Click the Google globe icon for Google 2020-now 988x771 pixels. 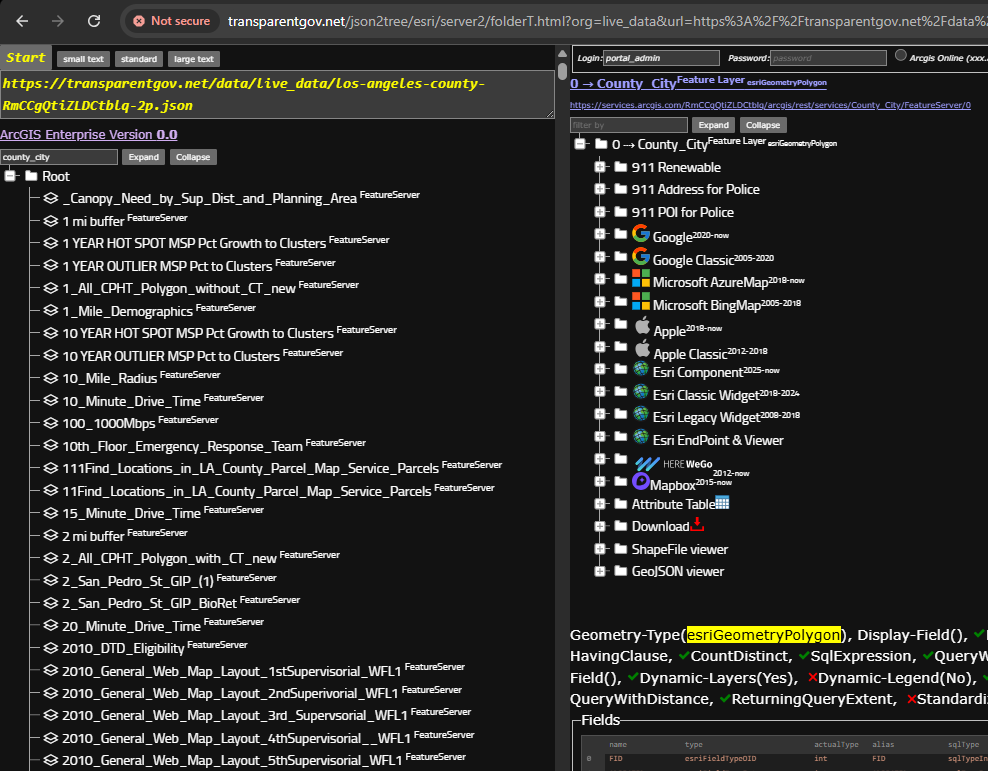pos(641,234)
